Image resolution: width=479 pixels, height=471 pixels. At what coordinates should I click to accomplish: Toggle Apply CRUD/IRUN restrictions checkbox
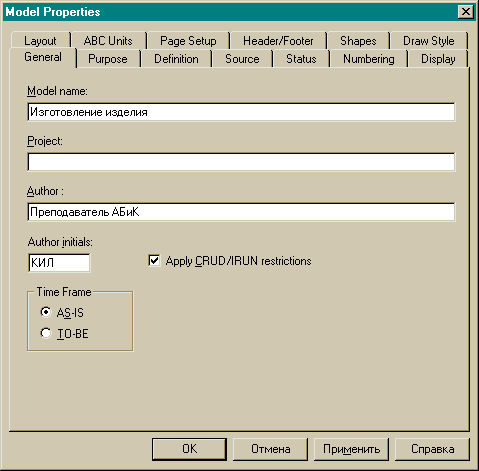[154, 261]
